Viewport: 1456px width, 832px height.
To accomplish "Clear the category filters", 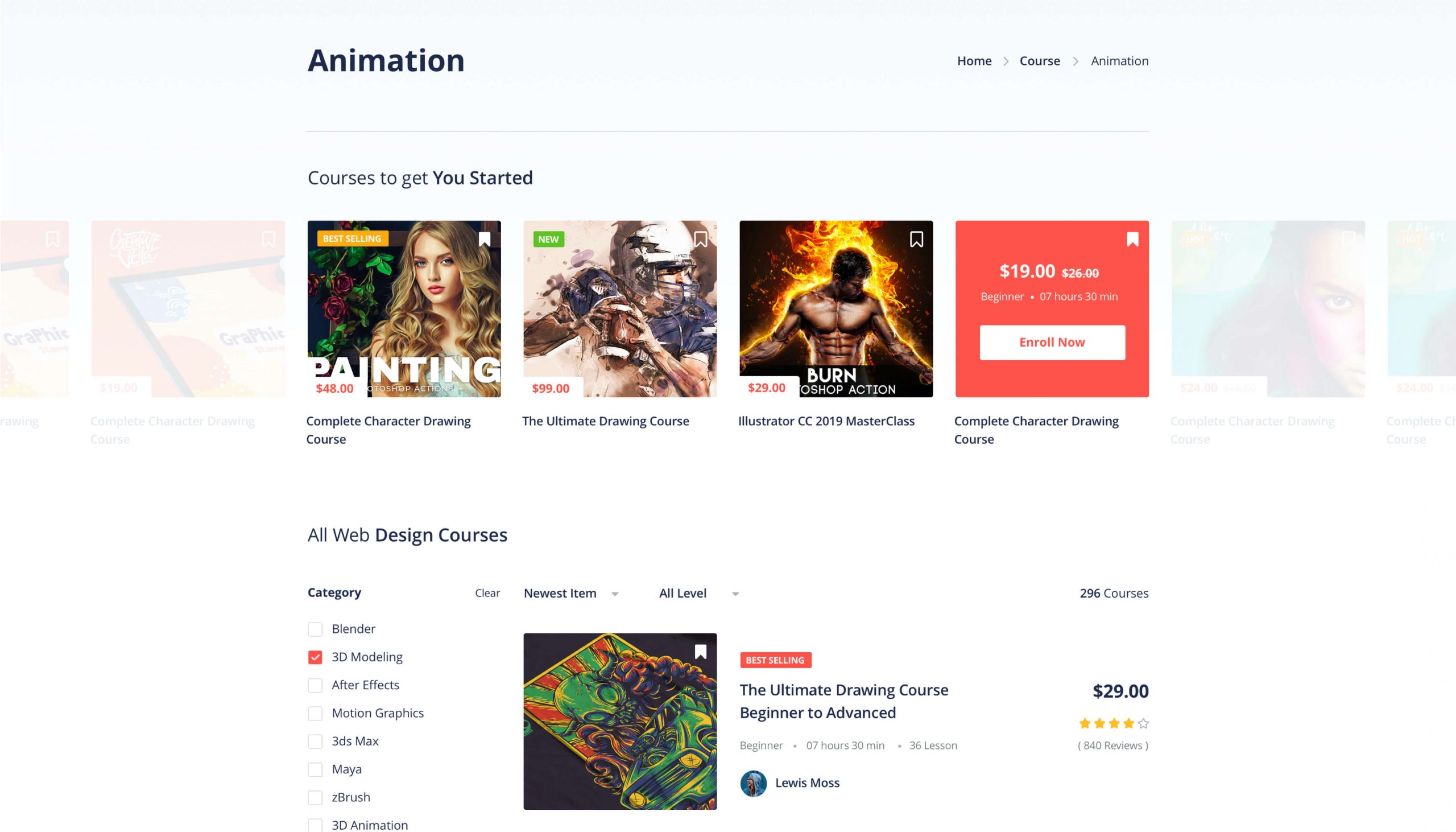I will pos(487,593).
